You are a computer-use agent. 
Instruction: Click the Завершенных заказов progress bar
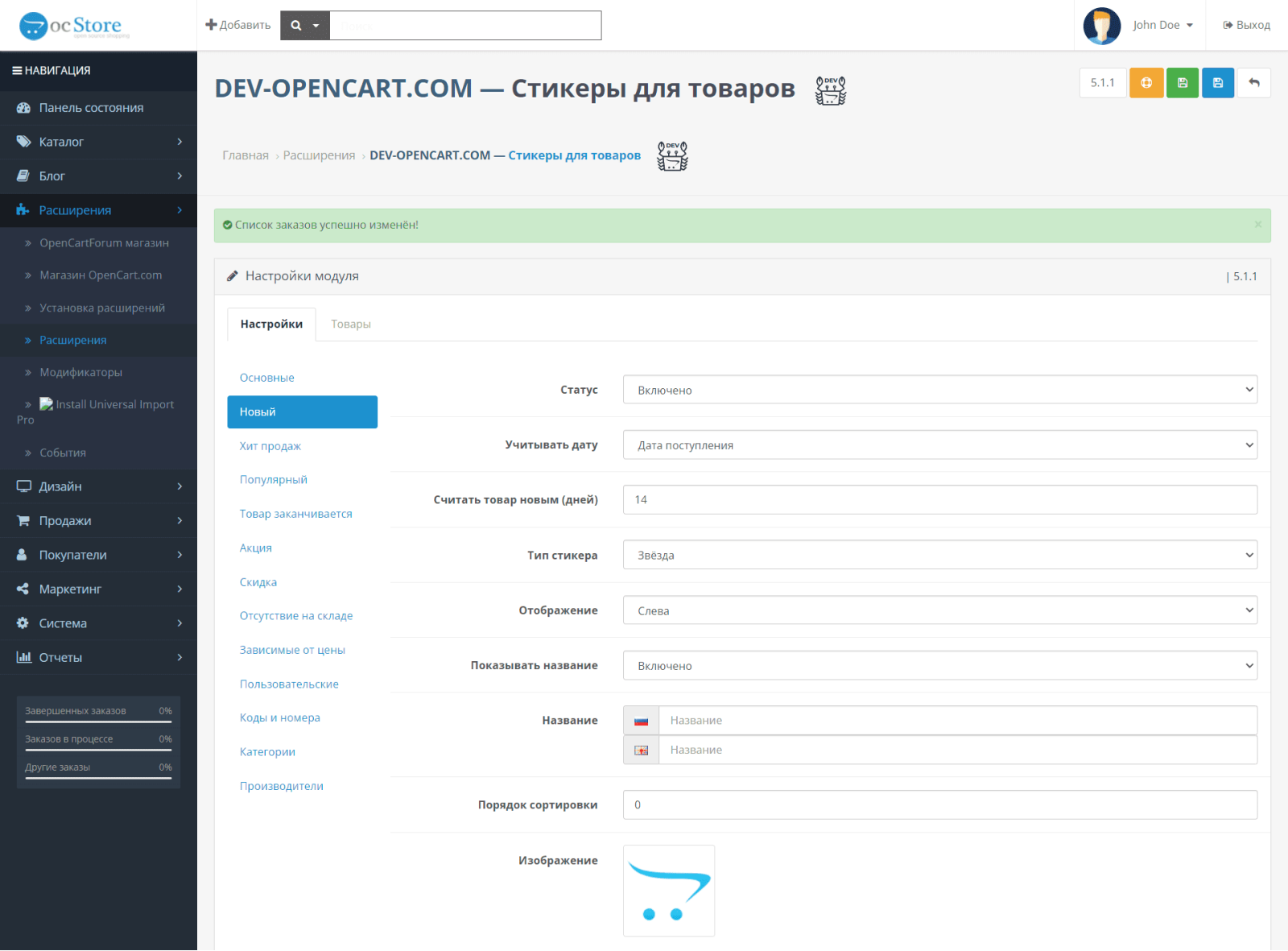click(98, 722)
